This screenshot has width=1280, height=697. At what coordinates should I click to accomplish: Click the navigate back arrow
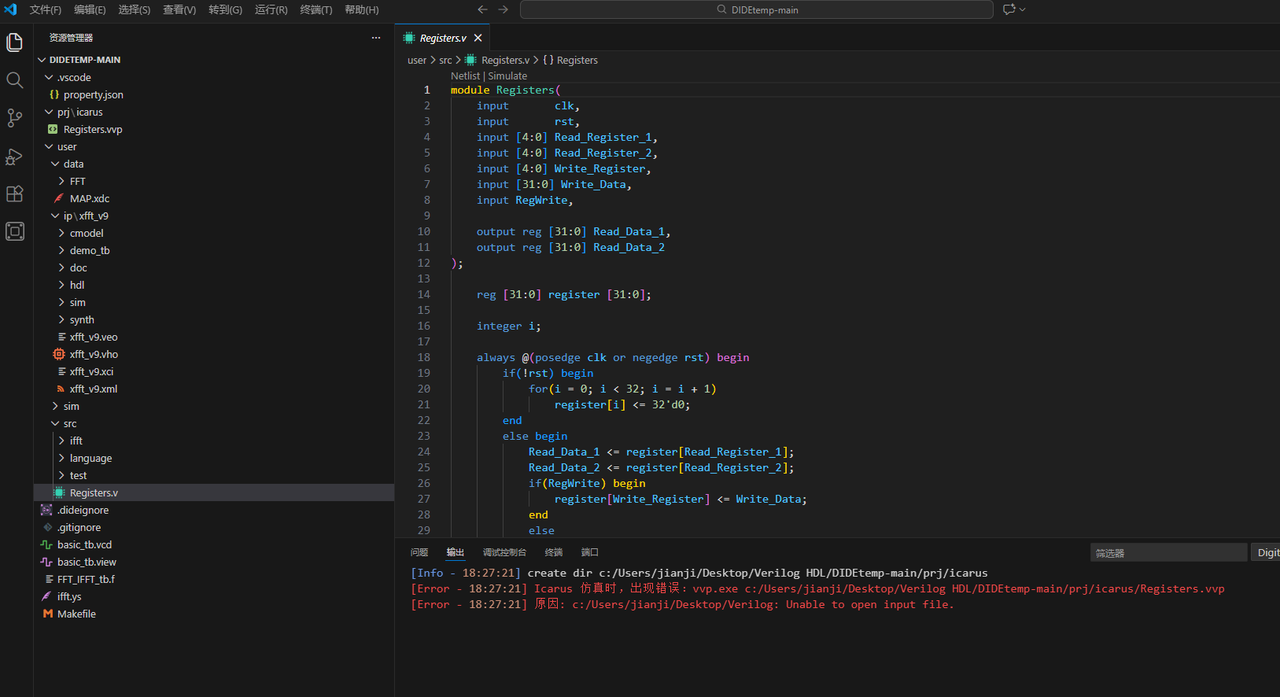click(x=482, y=9)
